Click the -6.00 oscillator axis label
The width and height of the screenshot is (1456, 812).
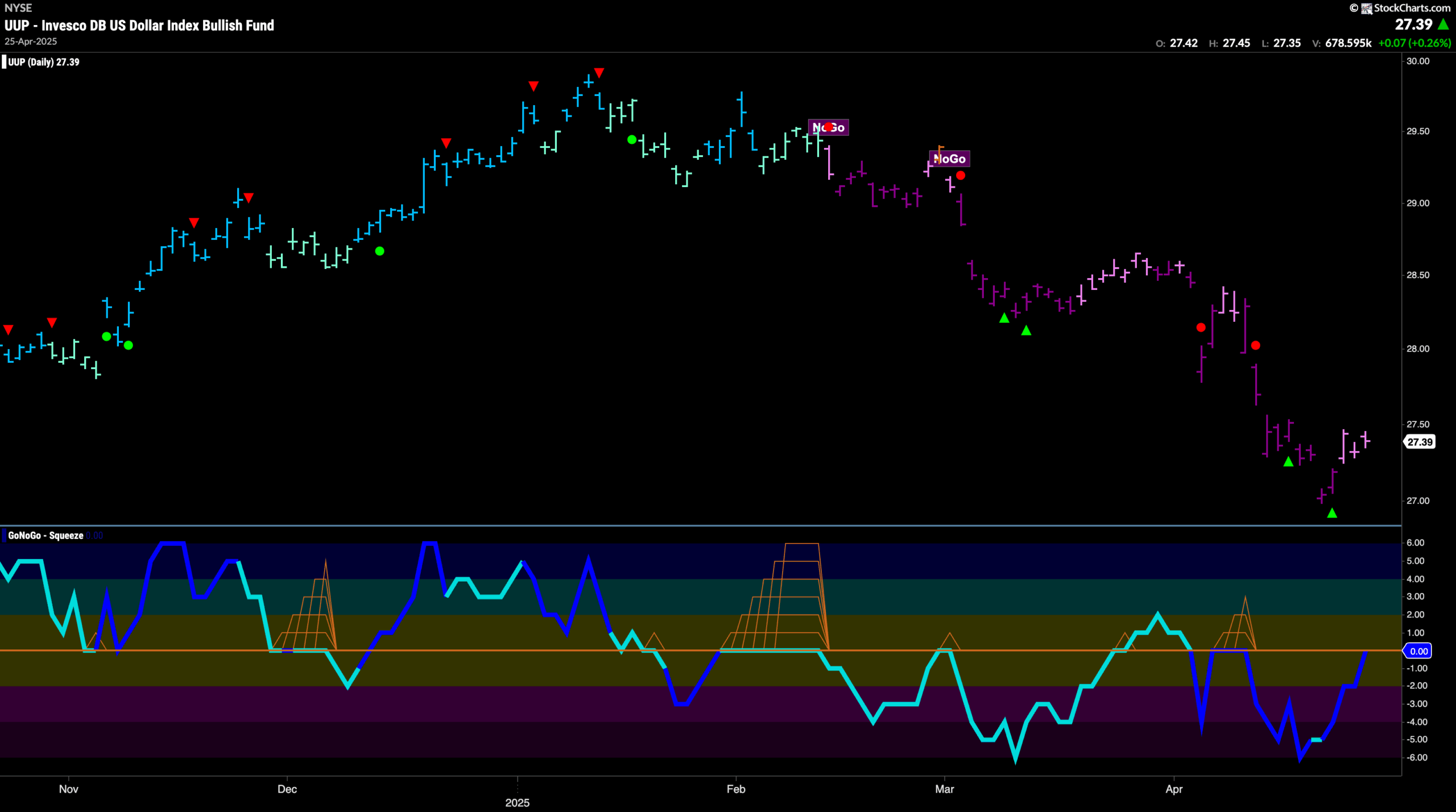point(1416,757)
